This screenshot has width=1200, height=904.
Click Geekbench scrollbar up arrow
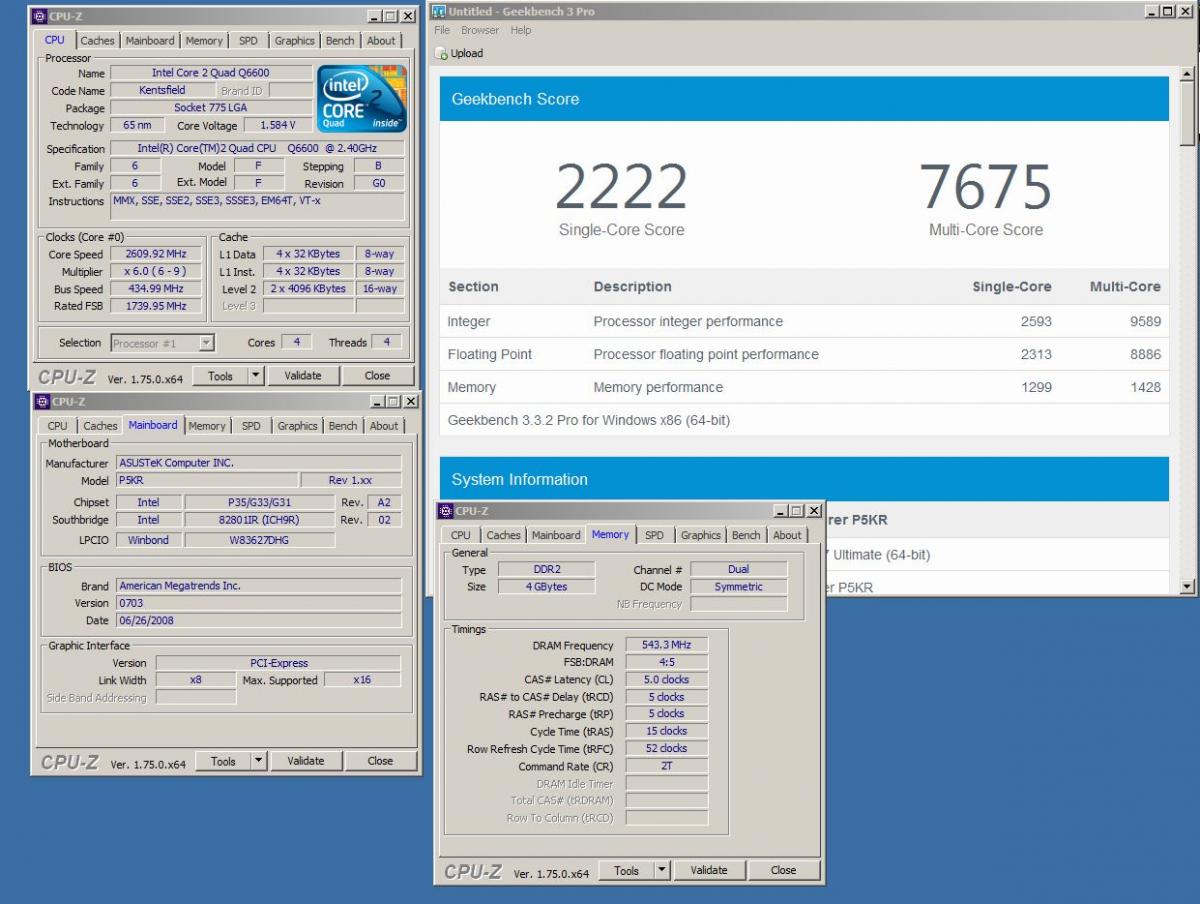point(1187,74)
